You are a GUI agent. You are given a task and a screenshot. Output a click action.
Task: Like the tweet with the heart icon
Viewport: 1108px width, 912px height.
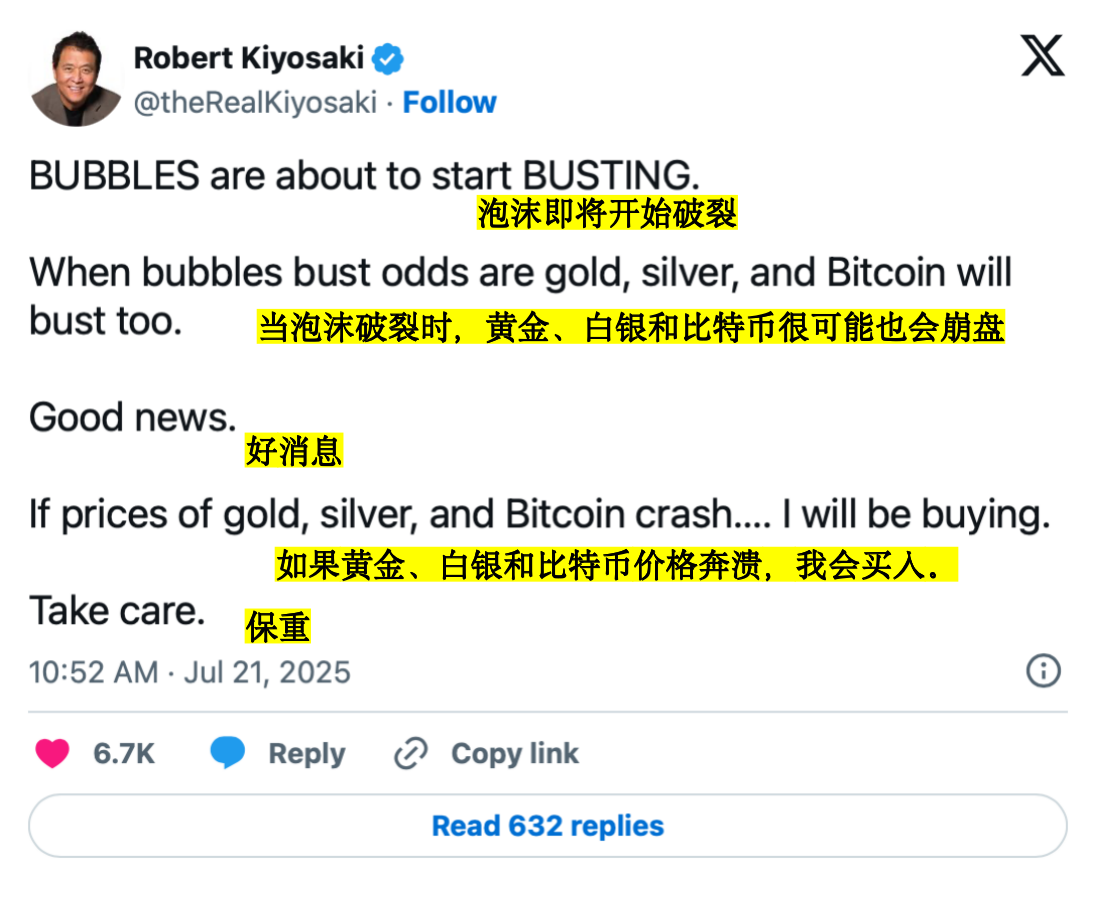[52, 753]
